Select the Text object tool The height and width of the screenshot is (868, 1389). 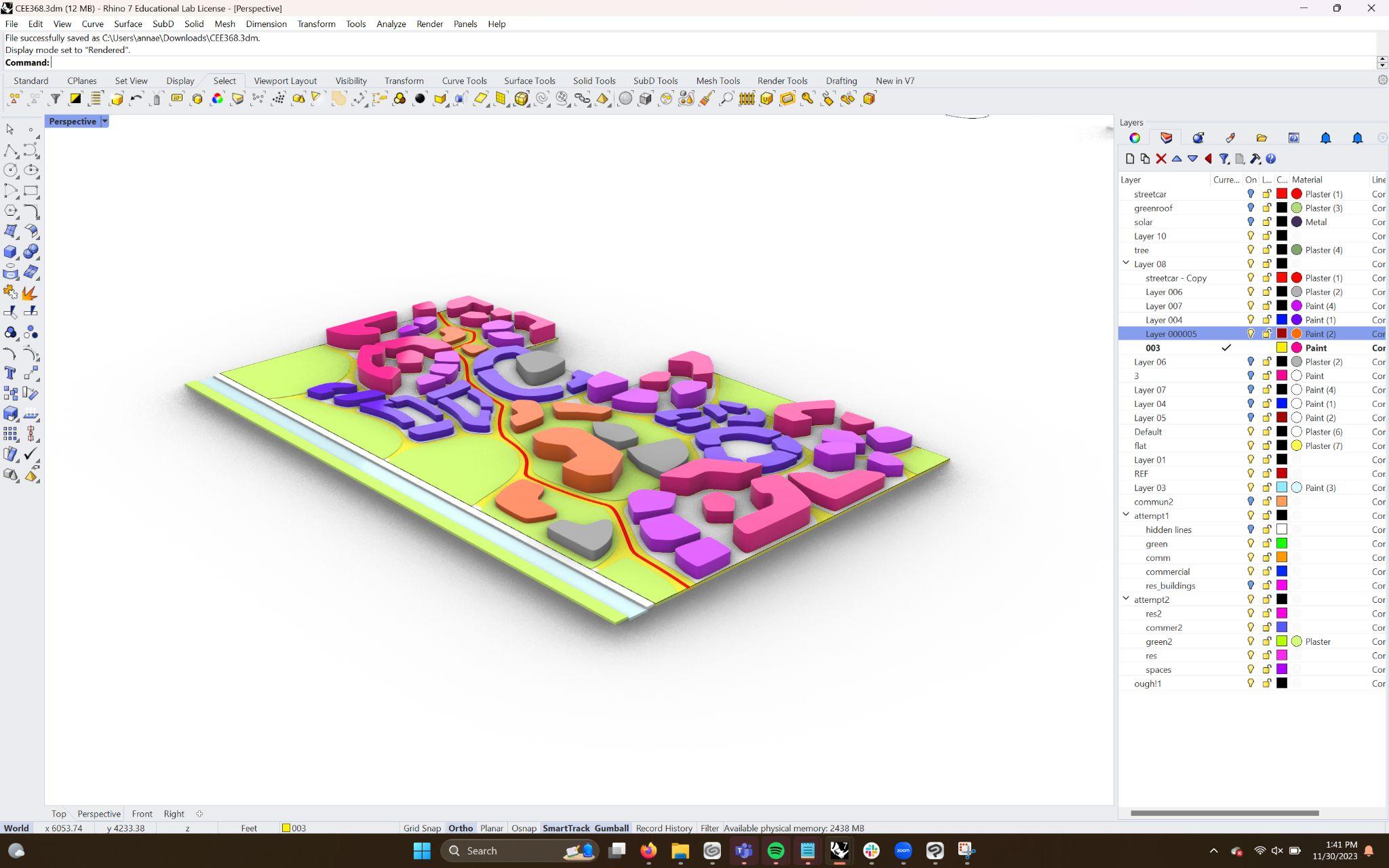click(x=10, y=373)
